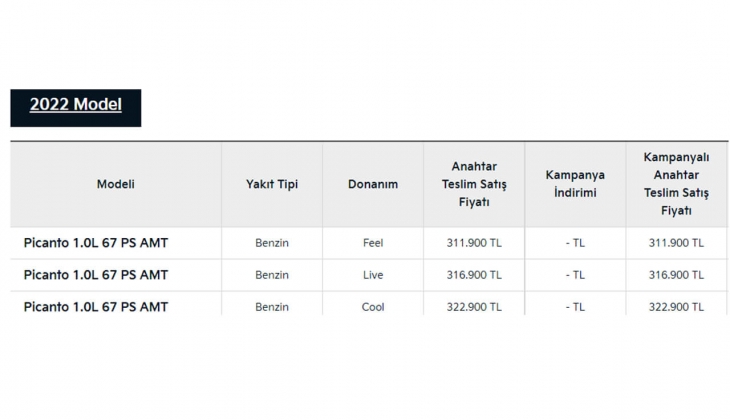Click the Feel row's campaign discount cell
Screen dimensions: 730x420
coord(575,243)
